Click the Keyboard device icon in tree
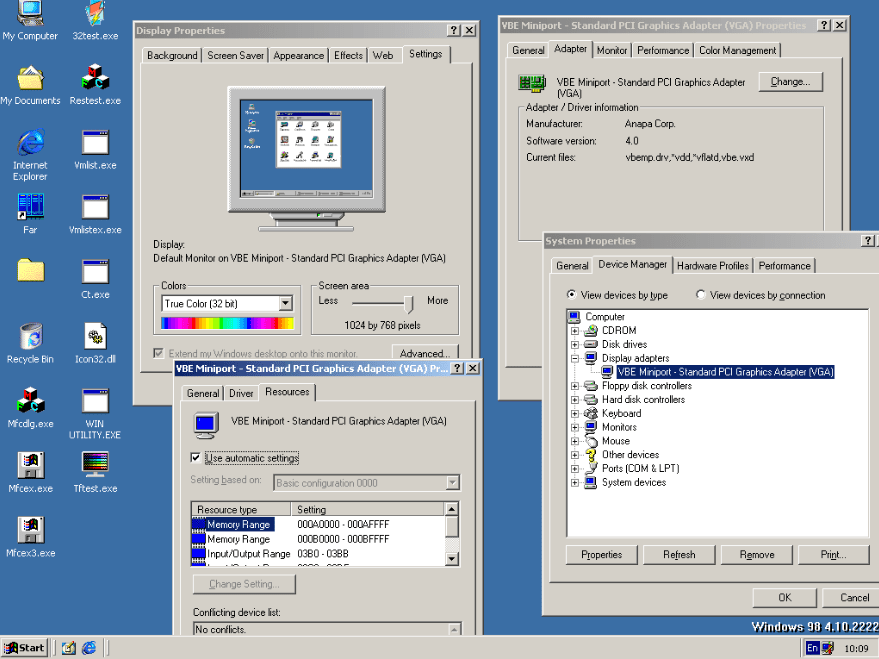 coord(590,413)
